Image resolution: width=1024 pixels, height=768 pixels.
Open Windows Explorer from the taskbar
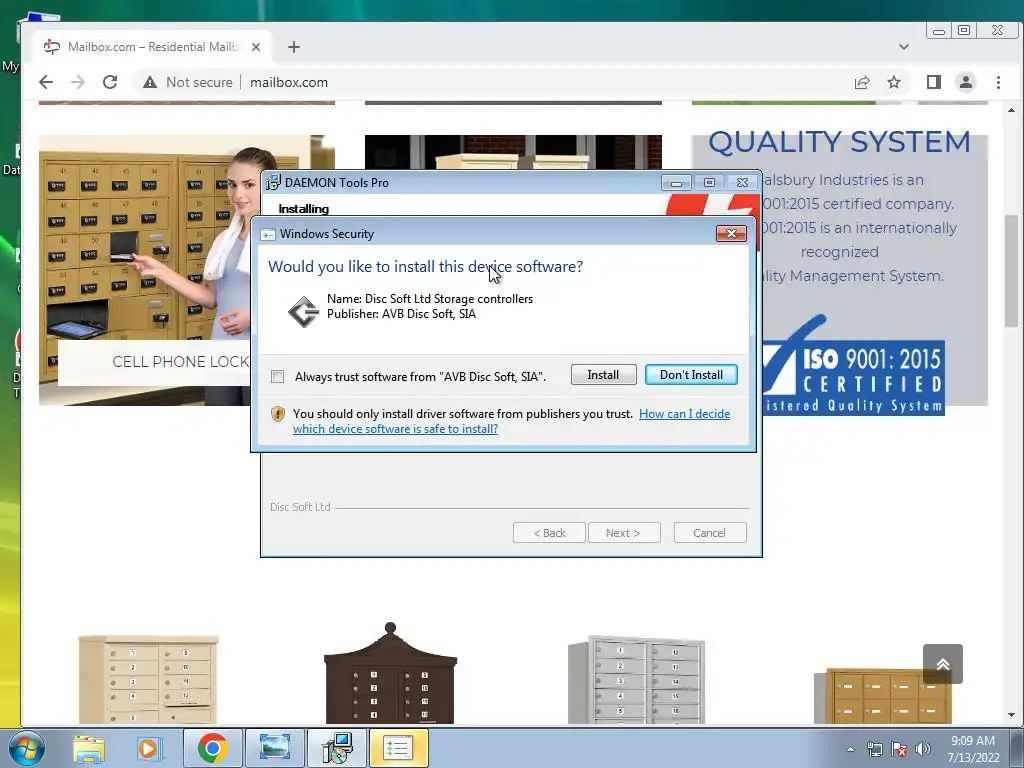tap(89, 748)
